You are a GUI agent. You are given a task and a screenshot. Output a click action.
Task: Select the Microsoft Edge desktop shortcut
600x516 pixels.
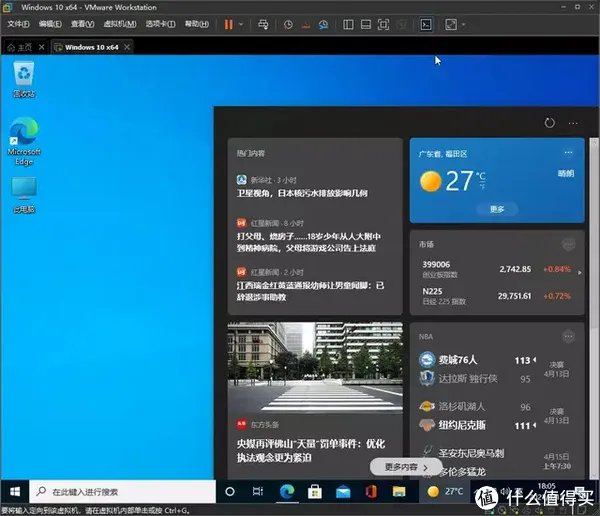coord(24,141)
